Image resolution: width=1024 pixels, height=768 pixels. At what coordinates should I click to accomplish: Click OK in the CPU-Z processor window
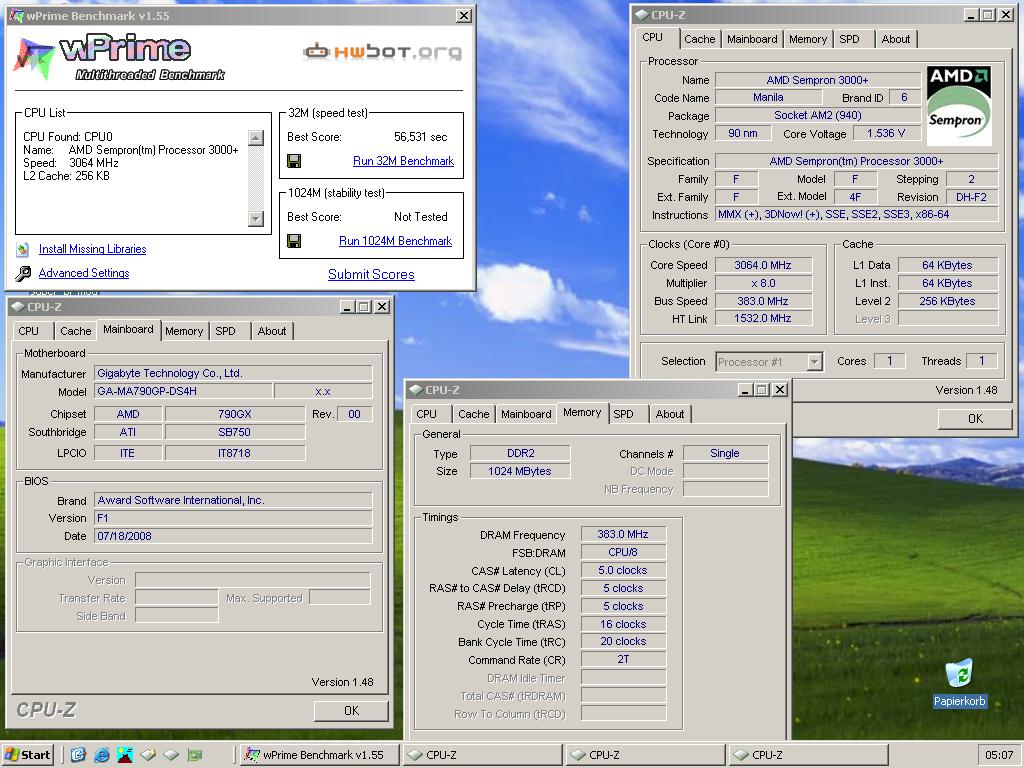(975, 419)
